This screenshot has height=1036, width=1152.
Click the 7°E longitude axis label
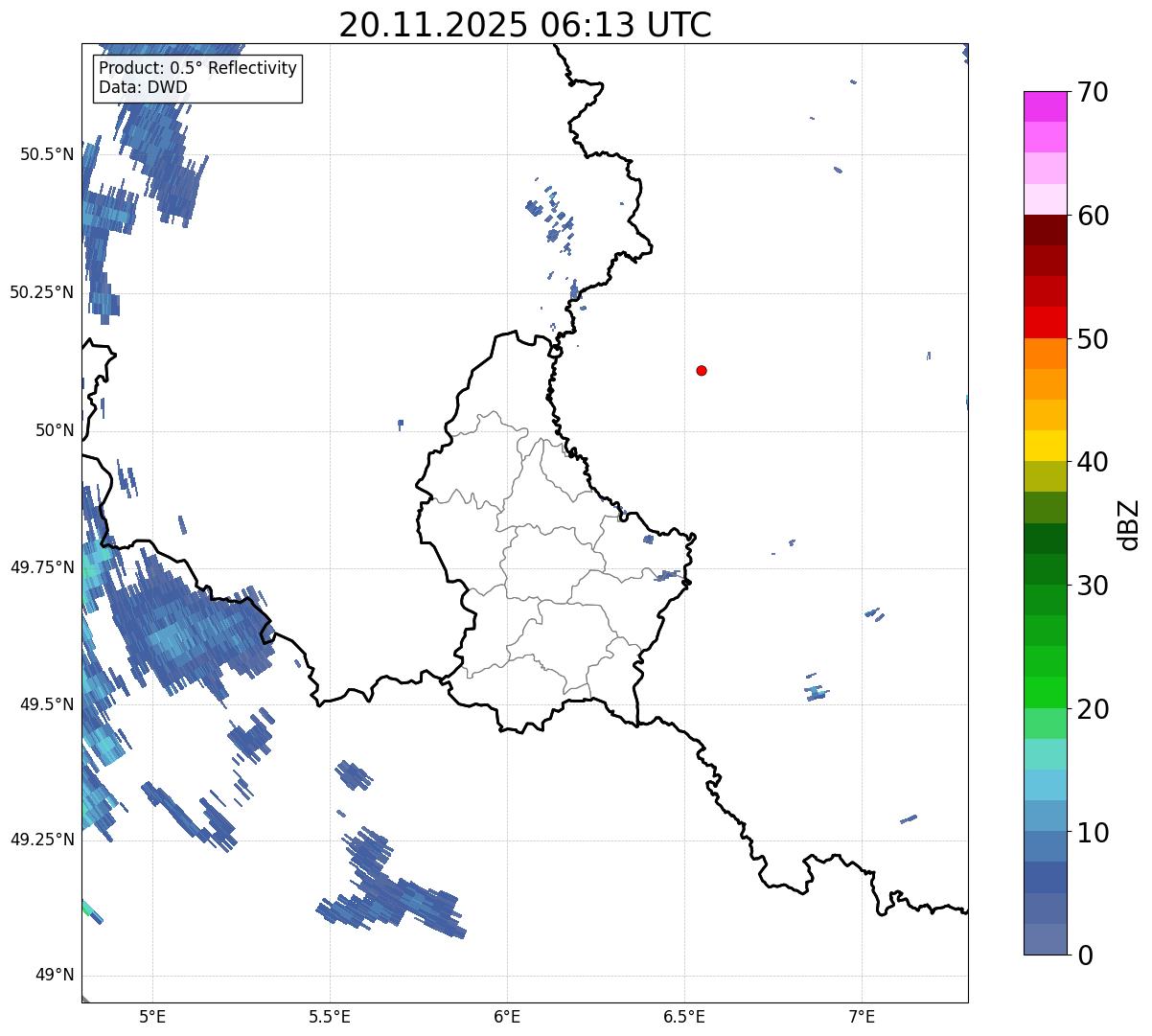[x=862, y=1016]
